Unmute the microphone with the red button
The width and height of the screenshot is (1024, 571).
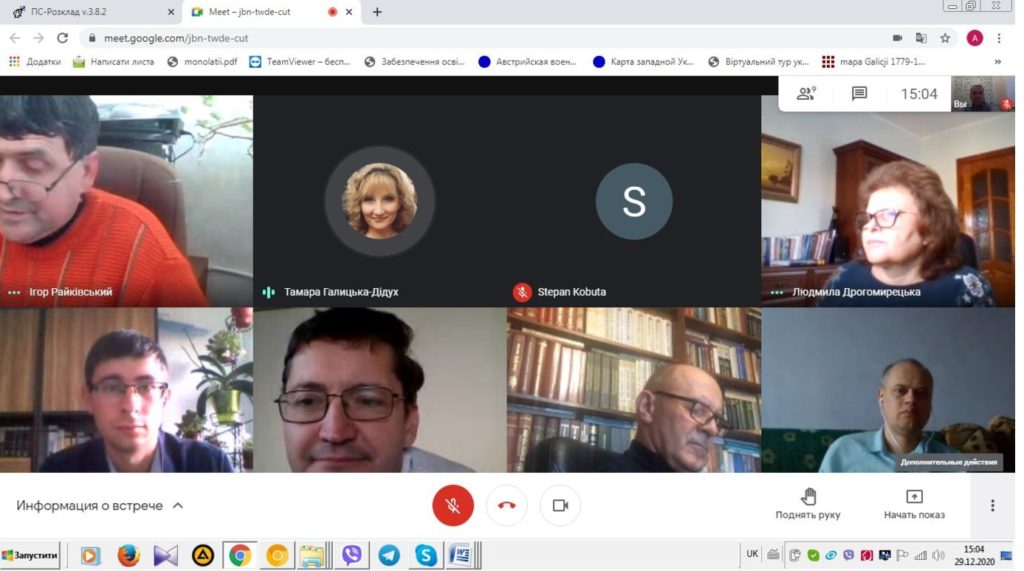point(452,505)
